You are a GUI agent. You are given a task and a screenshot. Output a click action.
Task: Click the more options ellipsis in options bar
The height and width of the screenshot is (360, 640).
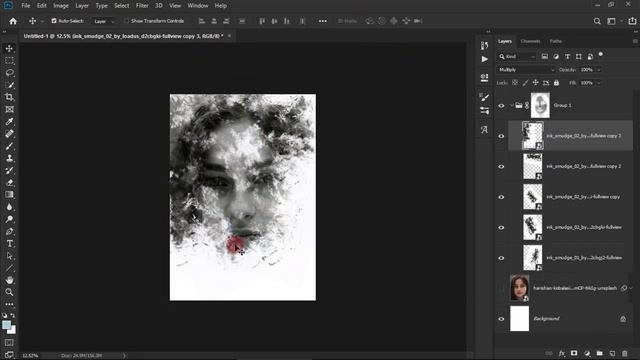pyautogui.click(x=322, y=21)
